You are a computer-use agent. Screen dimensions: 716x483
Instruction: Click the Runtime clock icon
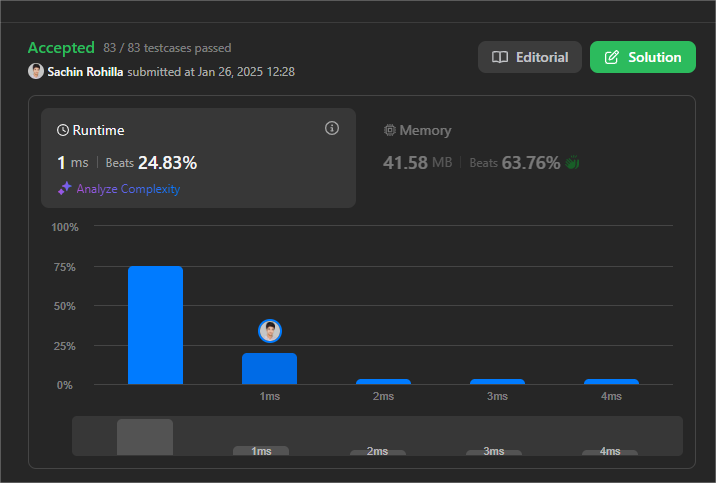(63, 131)
